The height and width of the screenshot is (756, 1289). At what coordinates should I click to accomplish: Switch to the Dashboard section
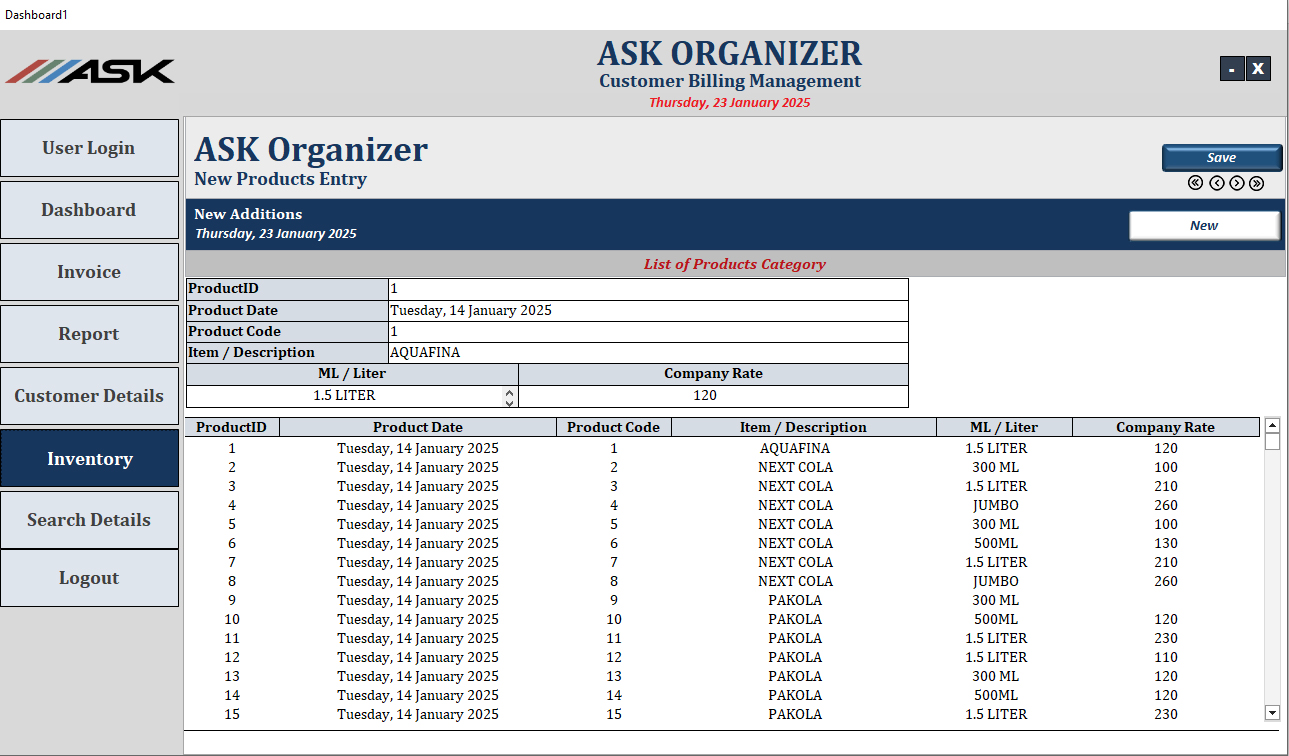tap(89, 210)
